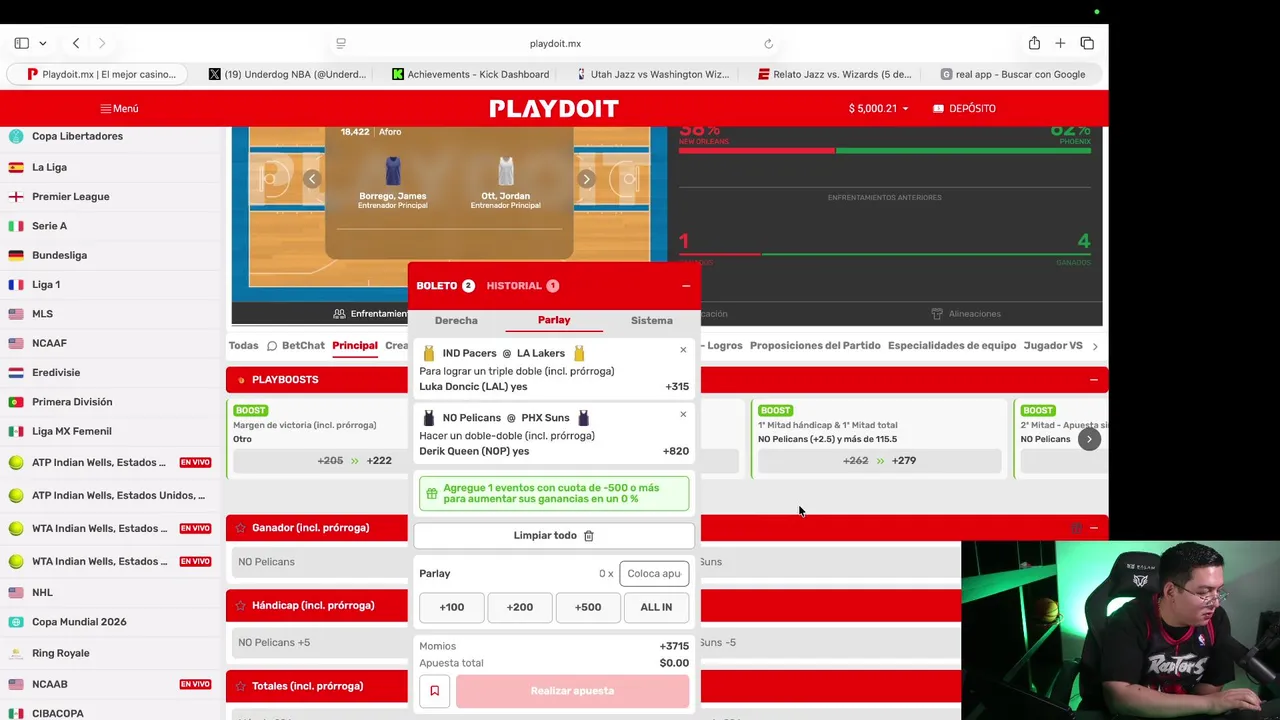Click the Realizar apuesta button
Viewport: 1280px width, 720px height.
pyautogui.click(x=572, y=691)
